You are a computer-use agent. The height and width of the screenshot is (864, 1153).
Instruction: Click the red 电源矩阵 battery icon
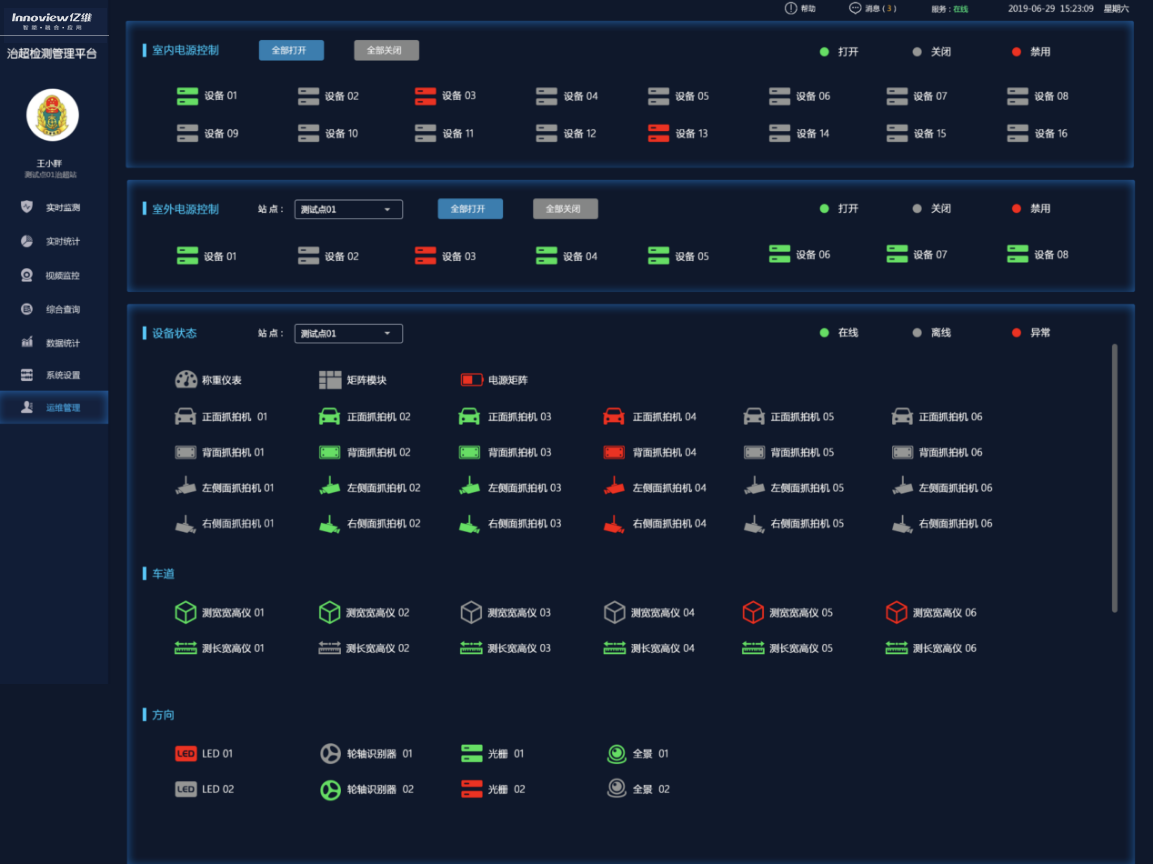(472, 380)
